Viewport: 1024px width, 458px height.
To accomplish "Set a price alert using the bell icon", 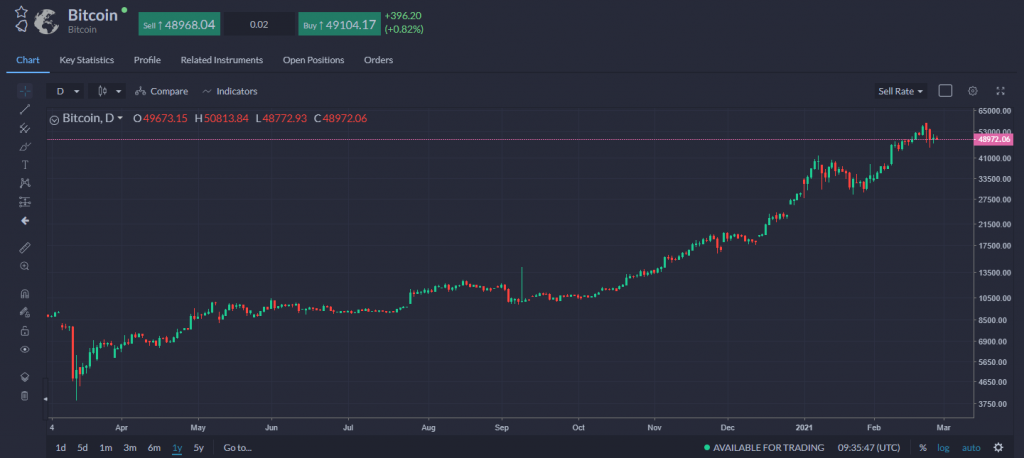I will pos(22,27).
